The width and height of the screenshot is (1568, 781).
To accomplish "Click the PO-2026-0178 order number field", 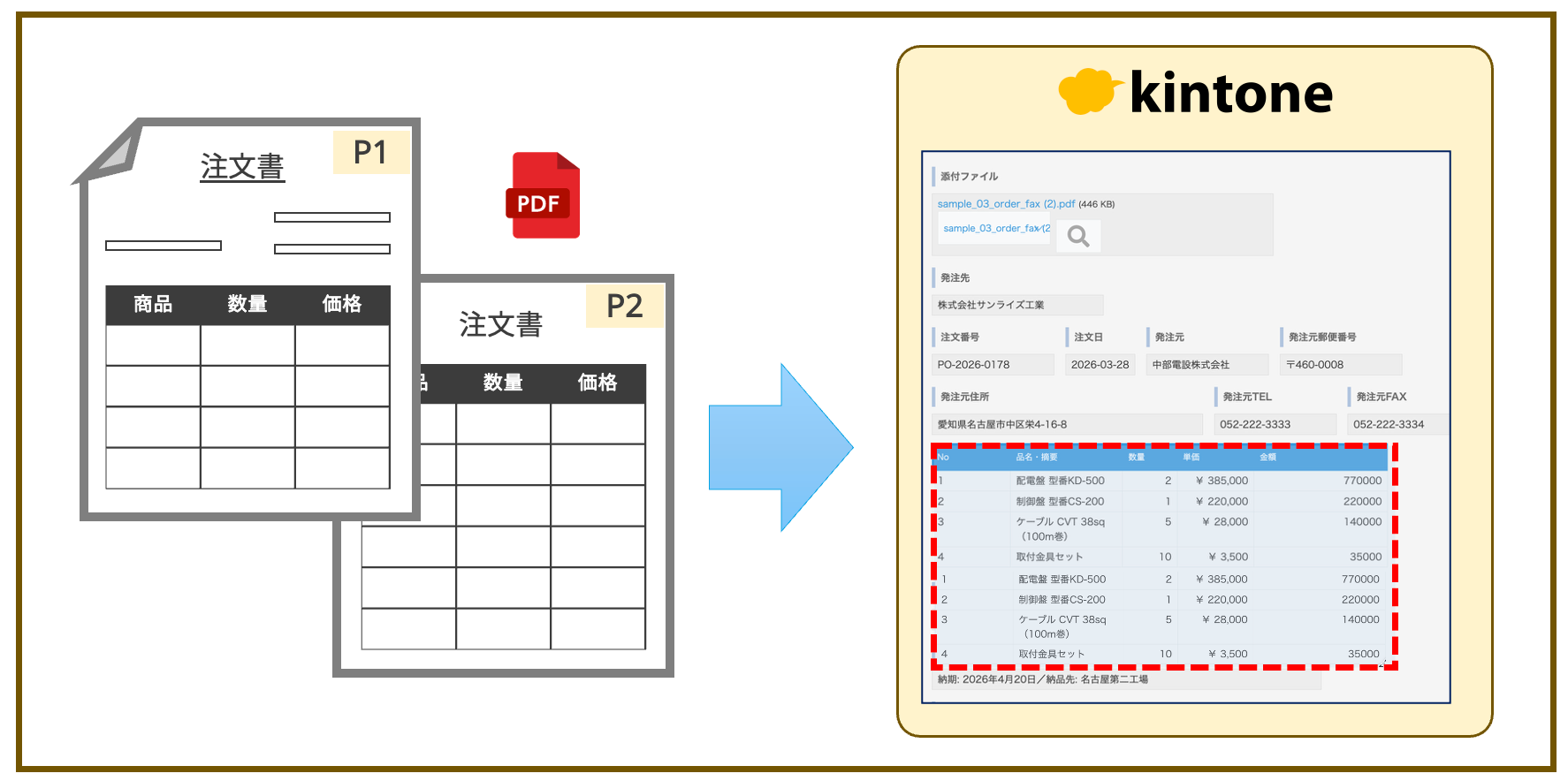I will pos(993,365).
